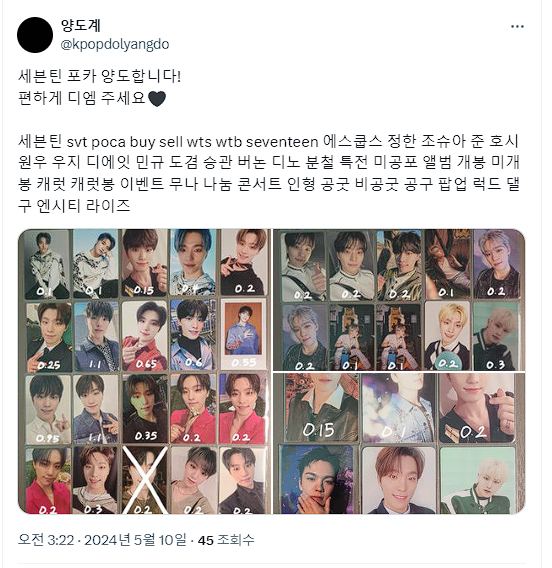Click the tweet text 세븐틴 포카 양도합니다!
The image size is (552, 568).
[99, 76]
